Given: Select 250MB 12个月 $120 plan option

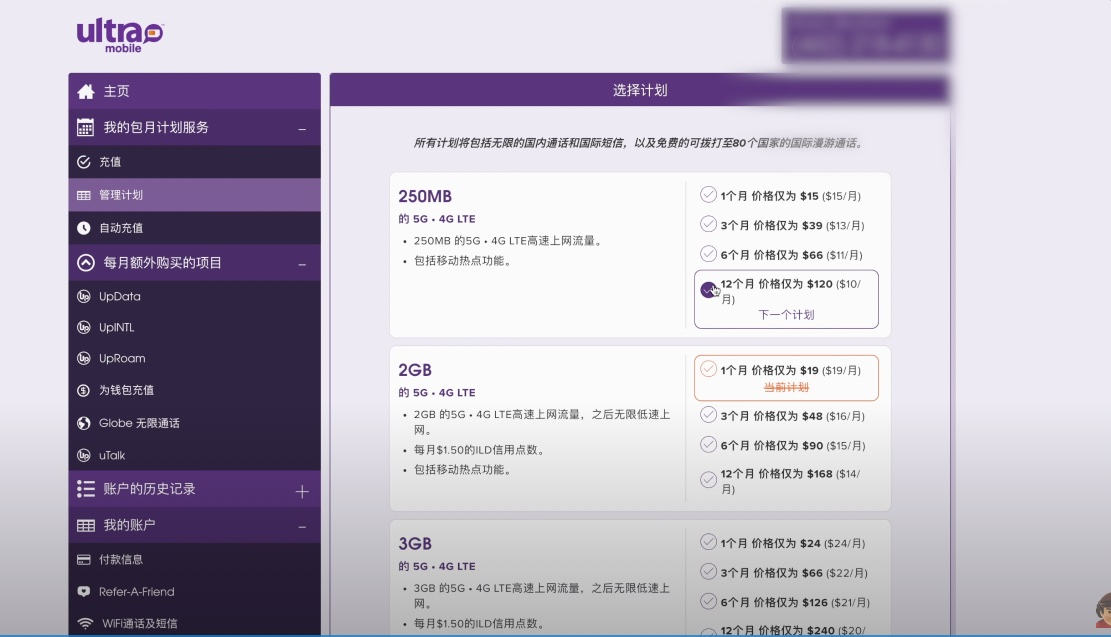Looking at the screenshot, I should [x=709, y=290].
